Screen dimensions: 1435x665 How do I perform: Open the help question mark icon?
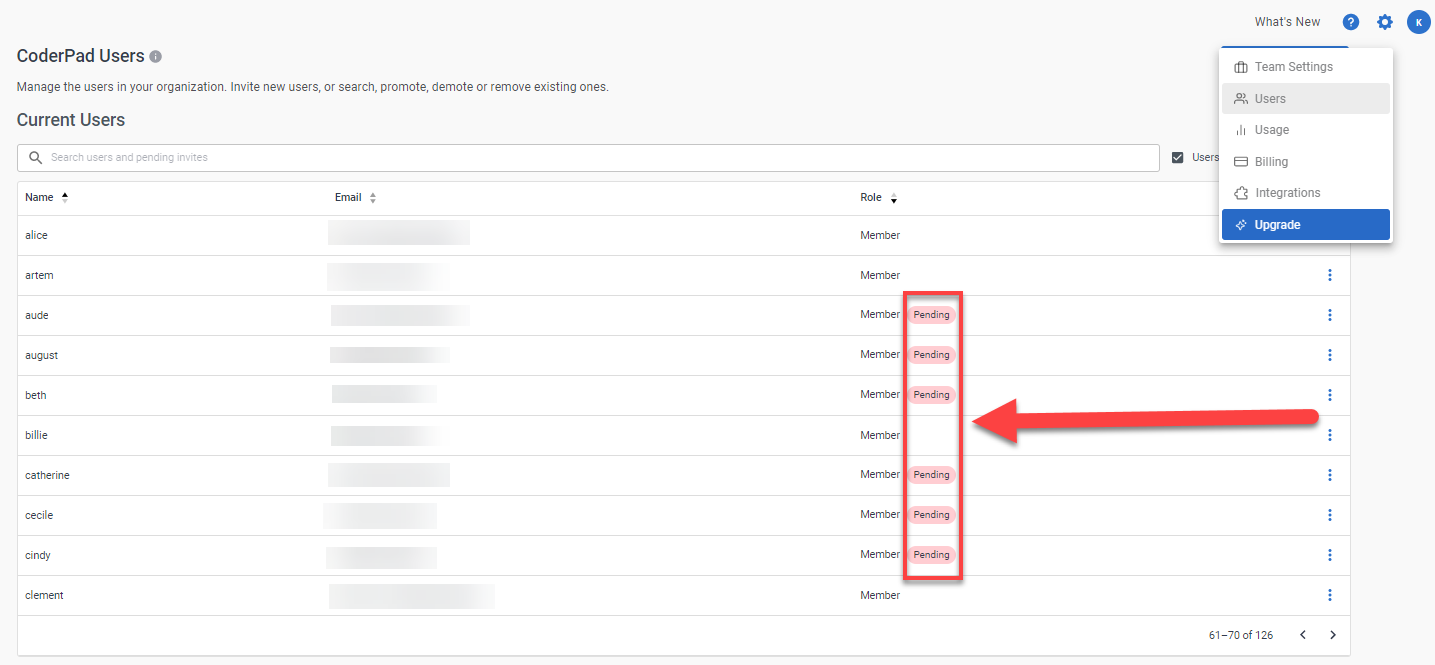point(1350,22)
